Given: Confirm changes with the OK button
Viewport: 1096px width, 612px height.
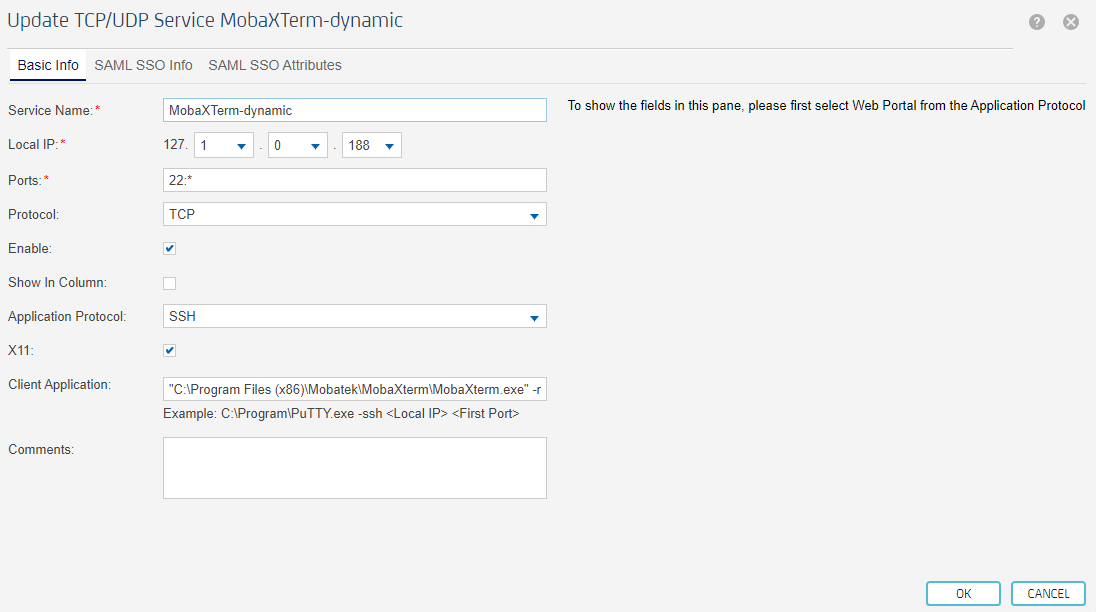Looking at the screenshot, I should [963, 594].
